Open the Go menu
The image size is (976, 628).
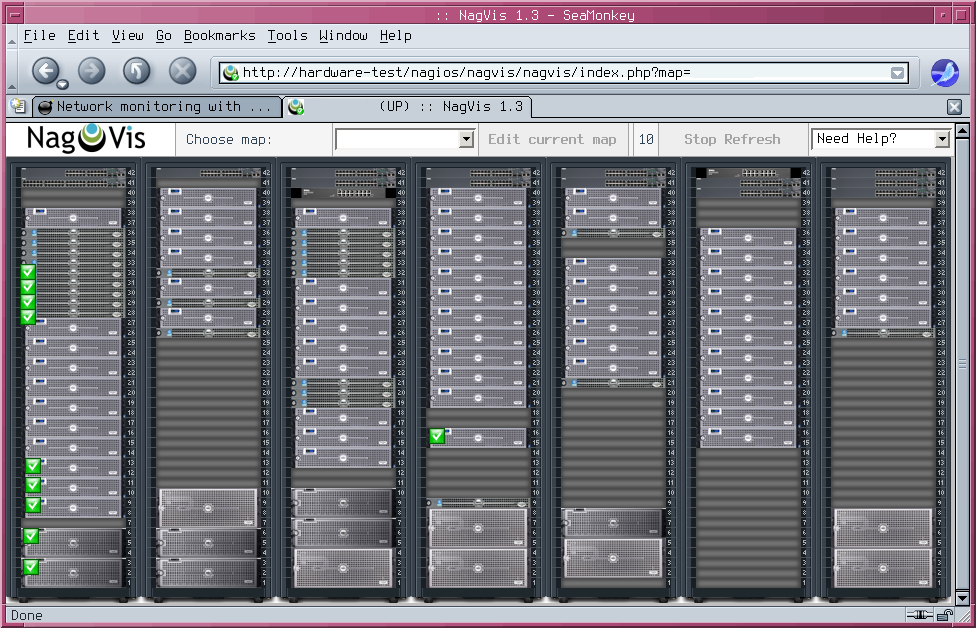(x=164, y=35)
